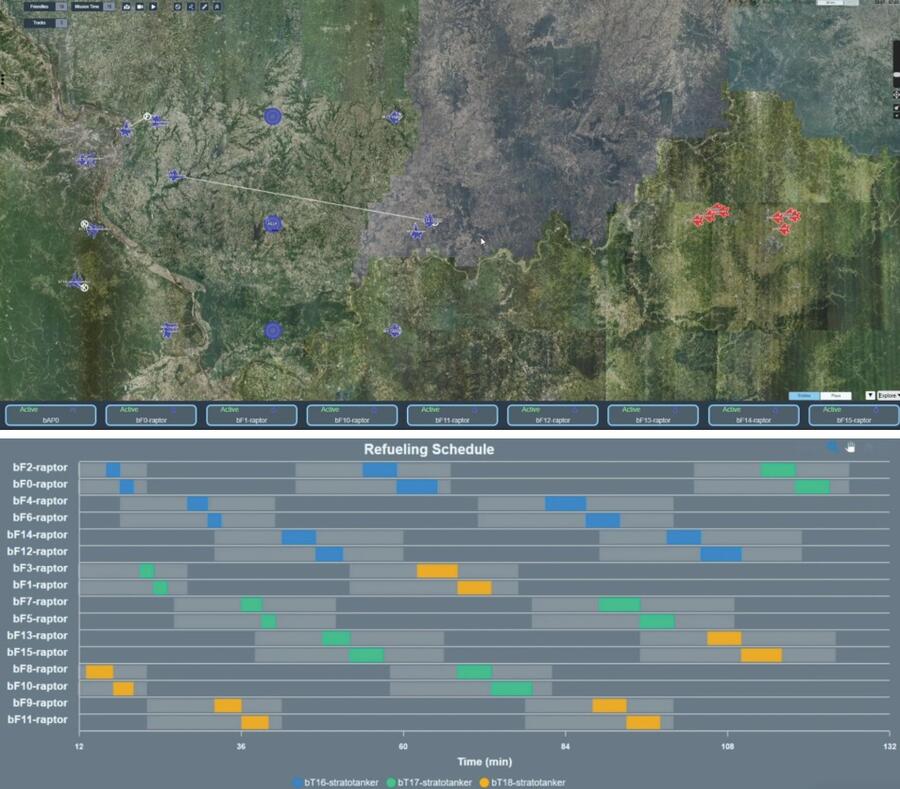Click the refresh icon near the top right

tap(178, 7)
